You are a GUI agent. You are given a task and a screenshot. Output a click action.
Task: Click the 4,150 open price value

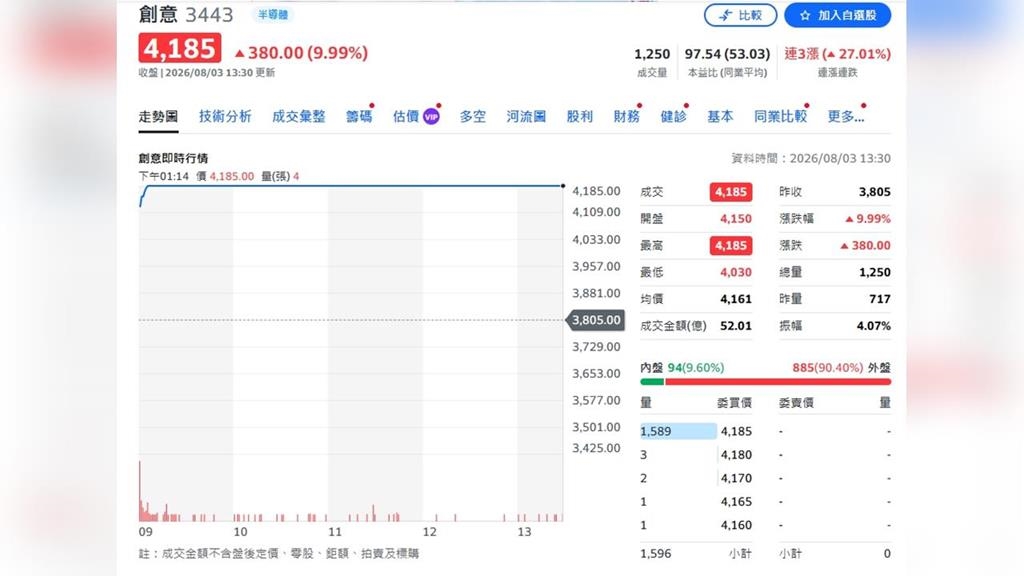pos(735,219)
